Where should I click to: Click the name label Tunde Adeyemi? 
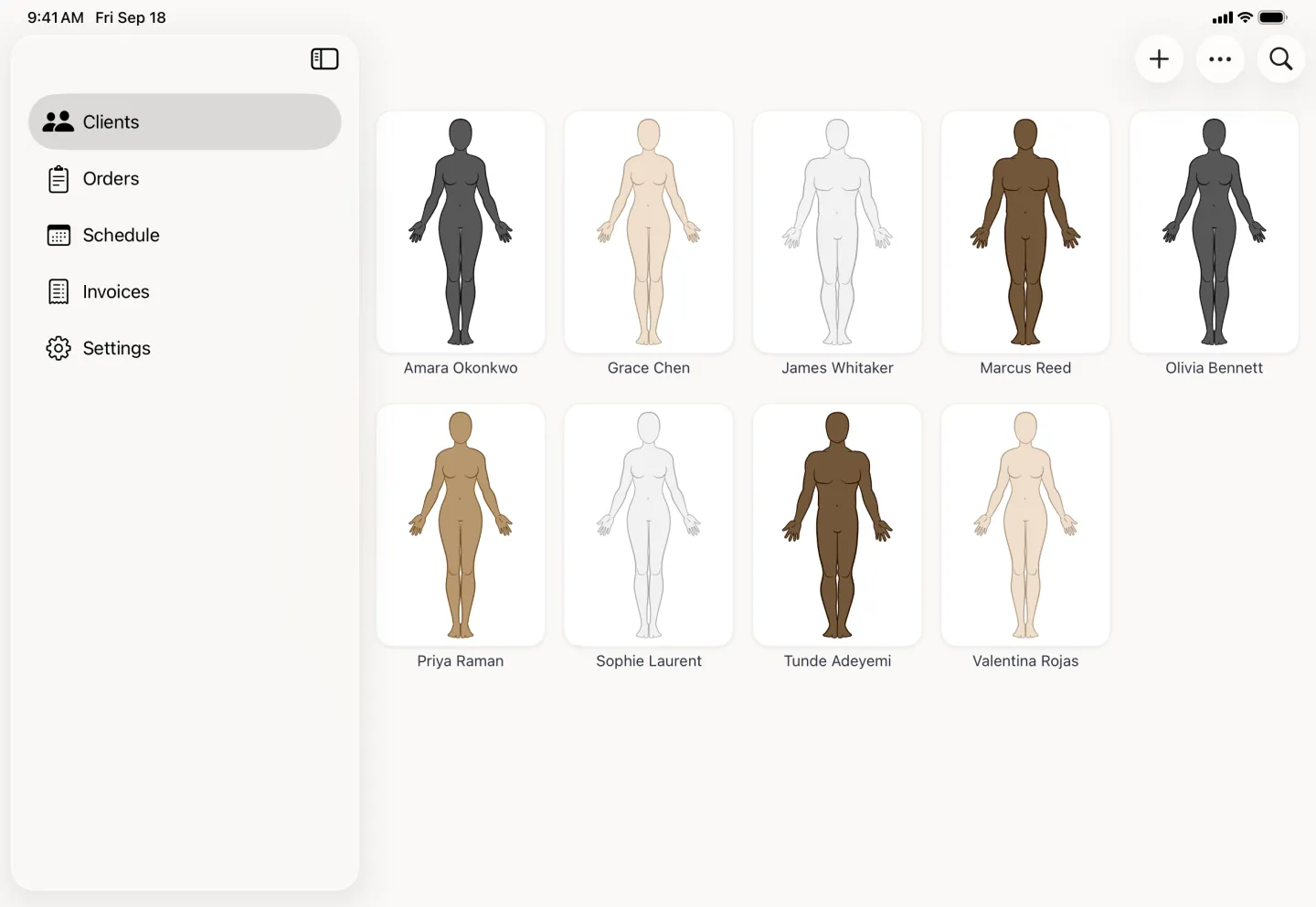pos(837,661)
